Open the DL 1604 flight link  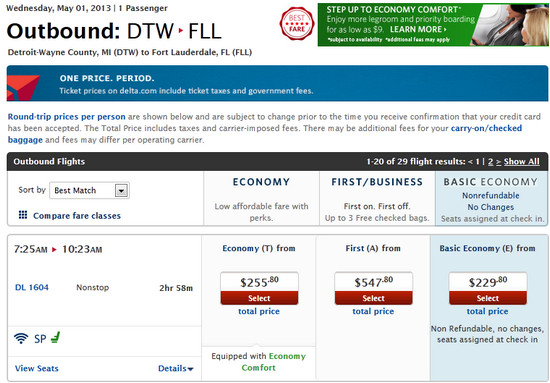click(x=32, y=288)
